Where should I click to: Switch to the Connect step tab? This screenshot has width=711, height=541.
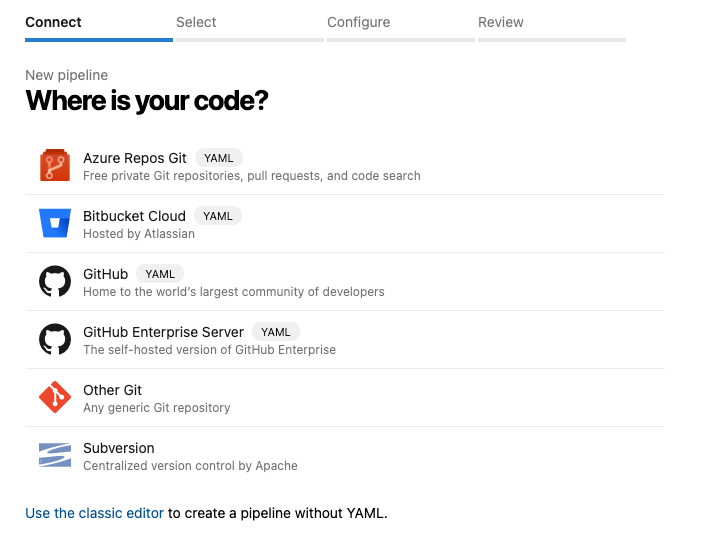99,27
